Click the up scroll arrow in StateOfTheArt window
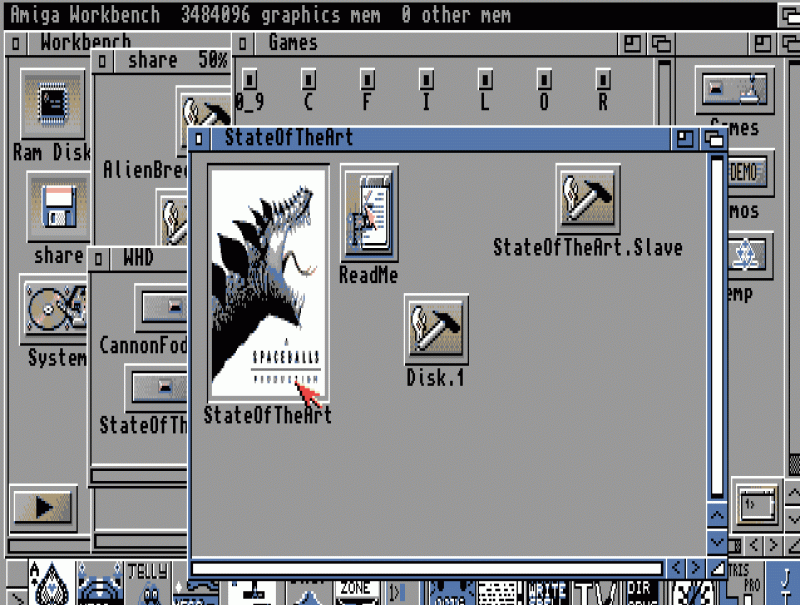The width and height of the screenshot is (800, 605). click(717, 515)
